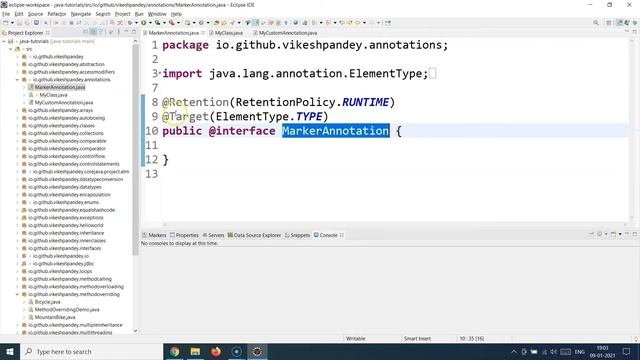
Task: Expand the io.github.vikeshpandey.arrays package
Action: pyautogui.click(x=18, y=110)
